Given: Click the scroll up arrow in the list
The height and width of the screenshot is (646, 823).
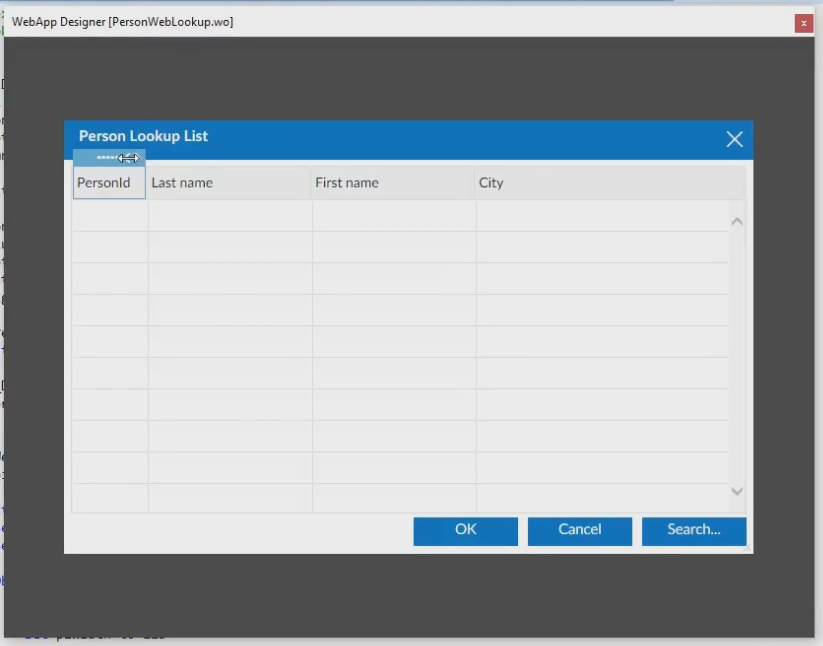Looking at the screenshot, I should [x=737, y=221].
